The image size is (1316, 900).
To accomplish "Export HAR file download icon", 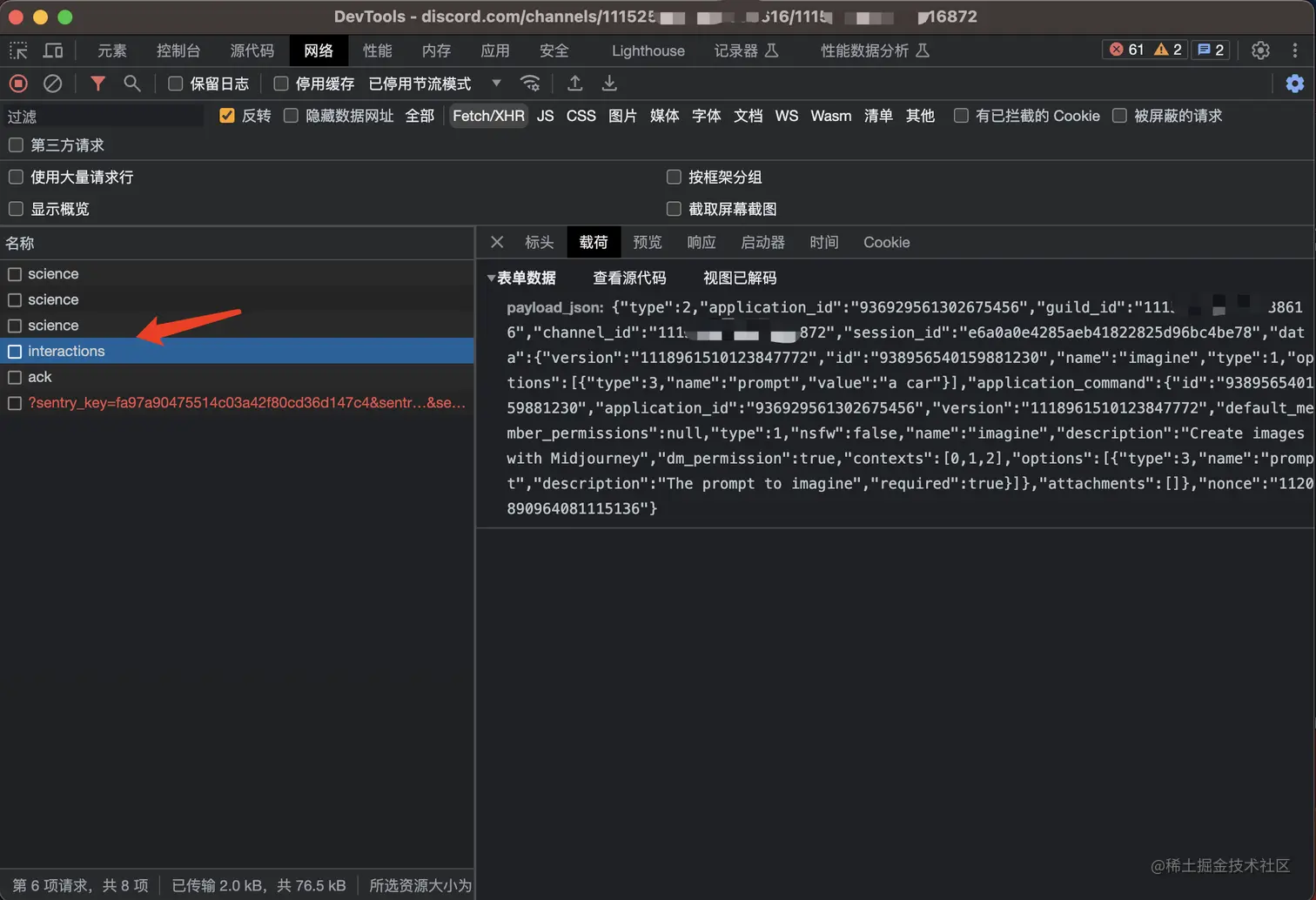I will pyautogui.click(x=609, y=84).
